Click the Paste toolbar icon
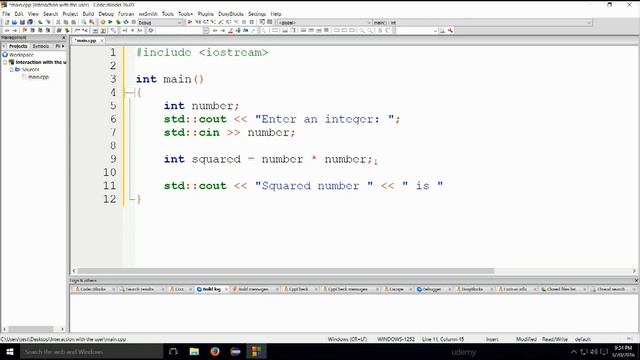The image size is (640, 360). (x=73, y=22)
